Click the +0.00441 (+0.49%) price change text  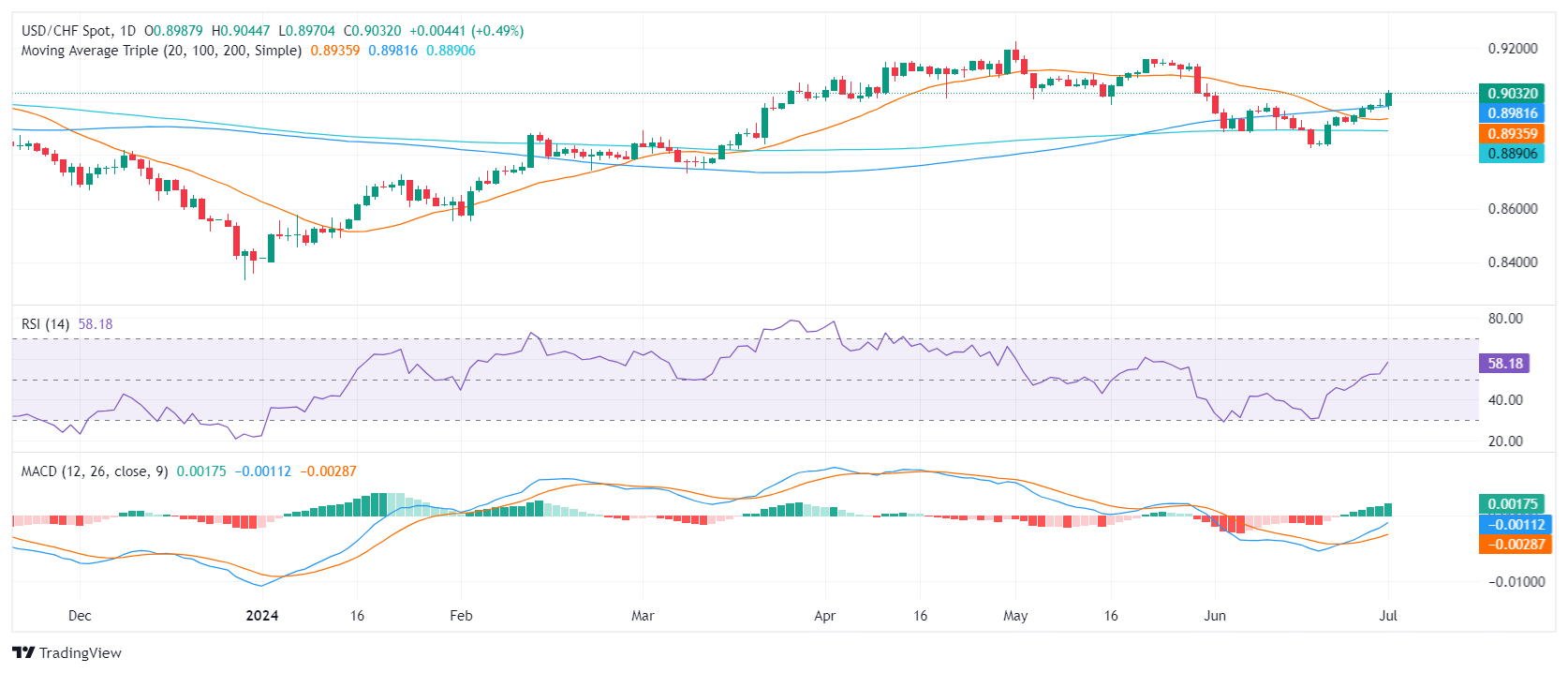point(466,31)
